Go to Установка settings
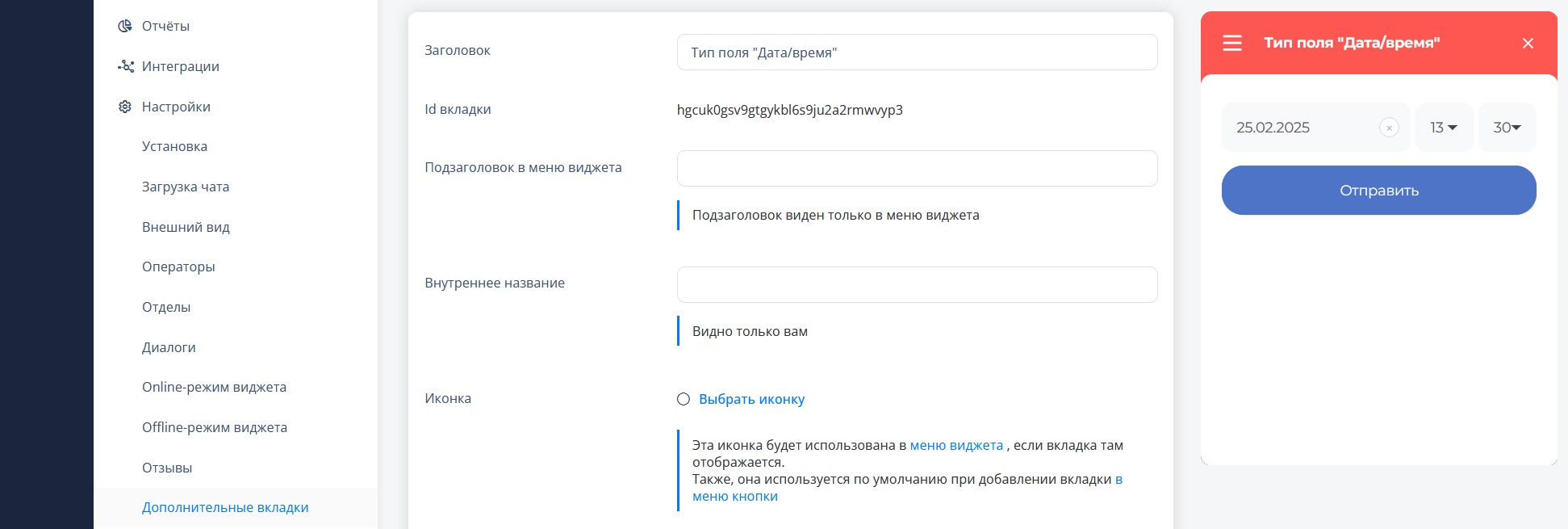Screen dimensions: 1568x529 (x=174, y=146)
